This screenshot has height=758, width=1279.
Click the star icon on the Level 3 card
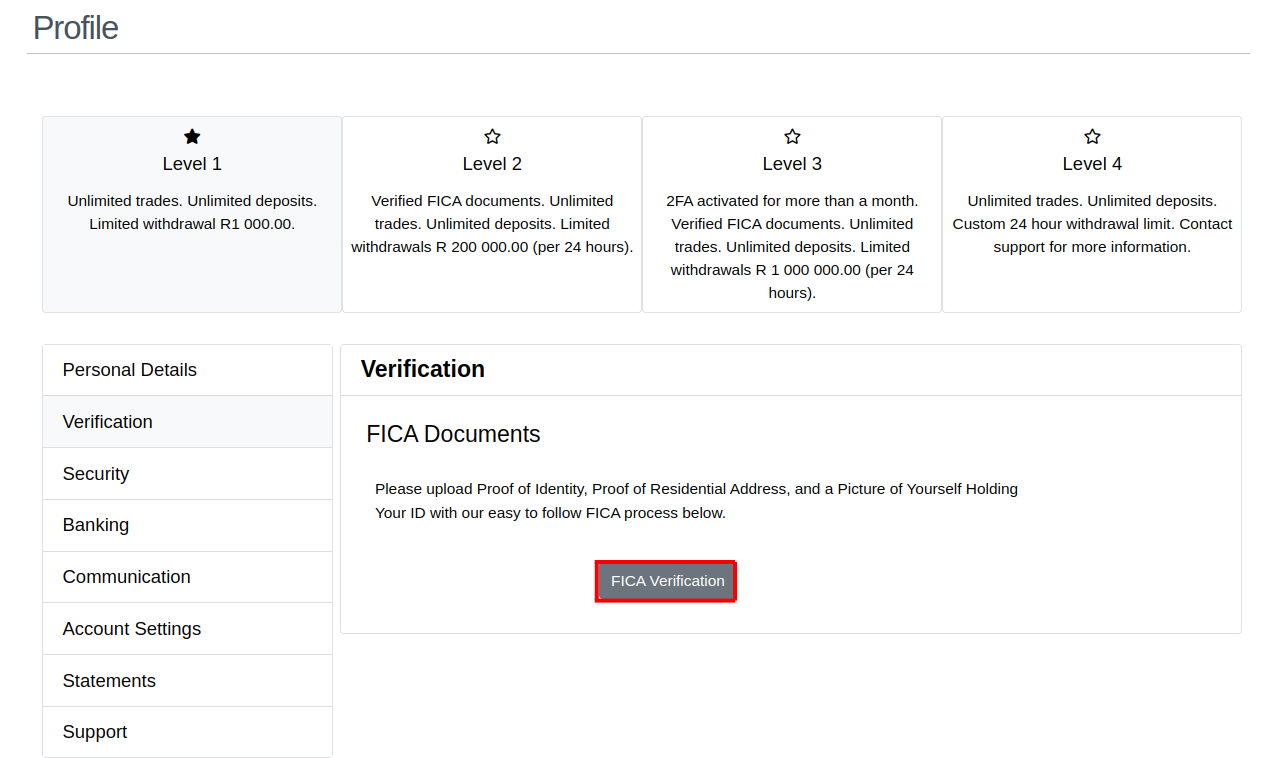[x=791, y=136]
